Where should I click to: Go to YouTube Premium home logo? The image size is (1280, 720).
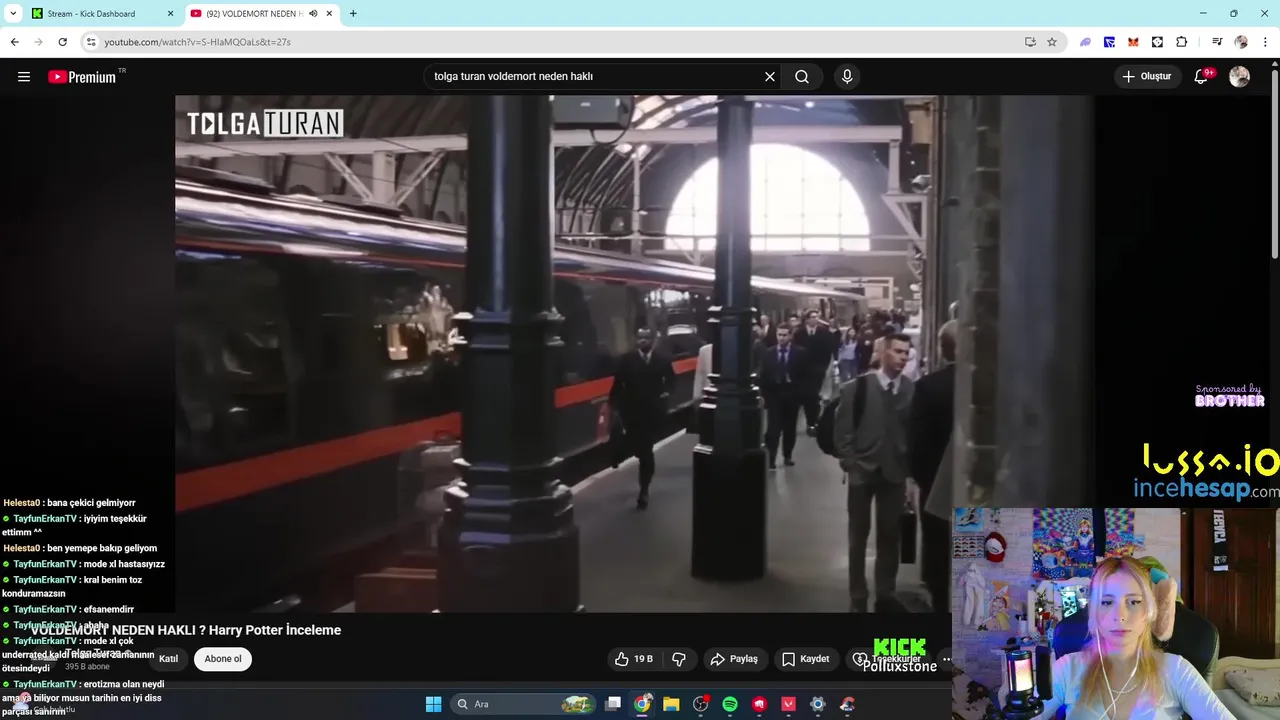pyautogui.click(x=83, y=77)
